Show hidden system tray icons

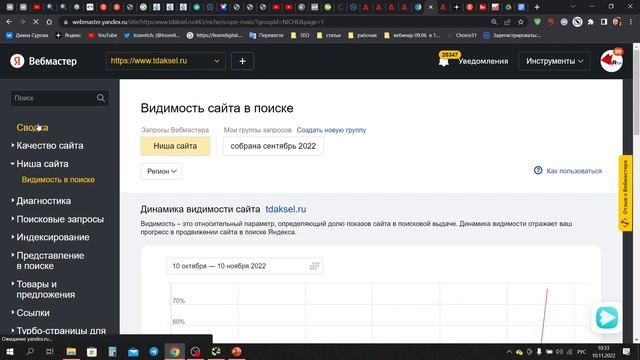pos(509,351)
